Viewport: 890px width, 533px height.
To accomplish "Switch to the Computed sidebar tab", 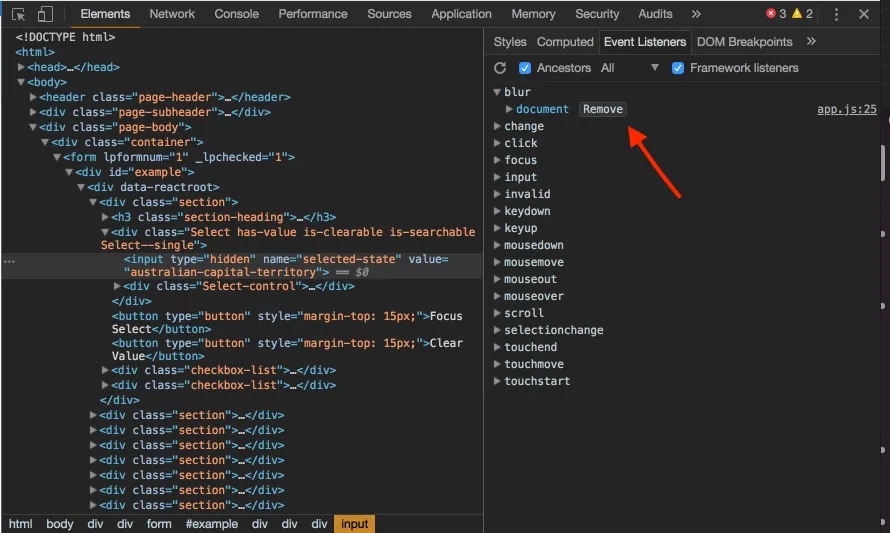I will click(x=565, y=42).
